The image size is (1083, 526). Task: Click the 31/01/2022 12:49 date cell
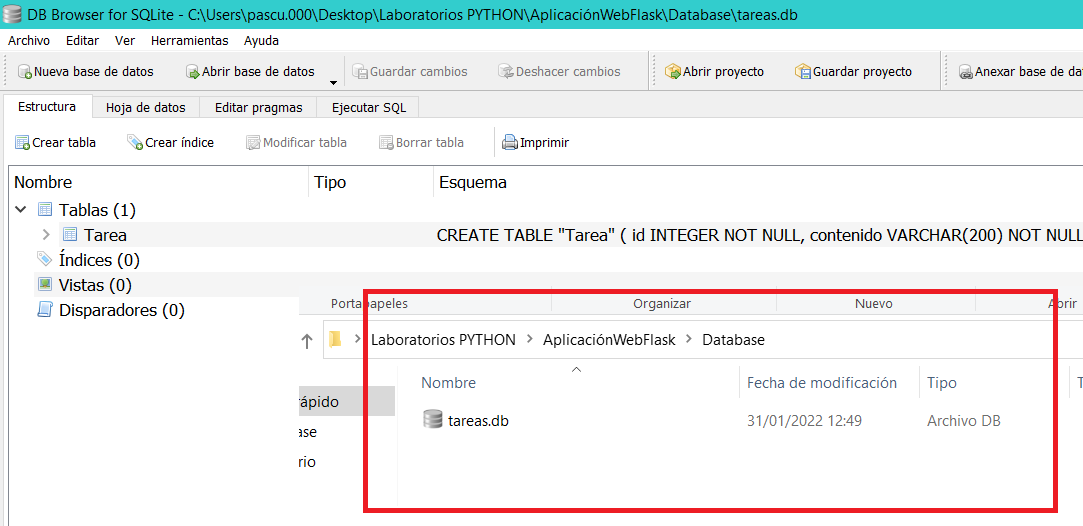(x=805, y=420)
